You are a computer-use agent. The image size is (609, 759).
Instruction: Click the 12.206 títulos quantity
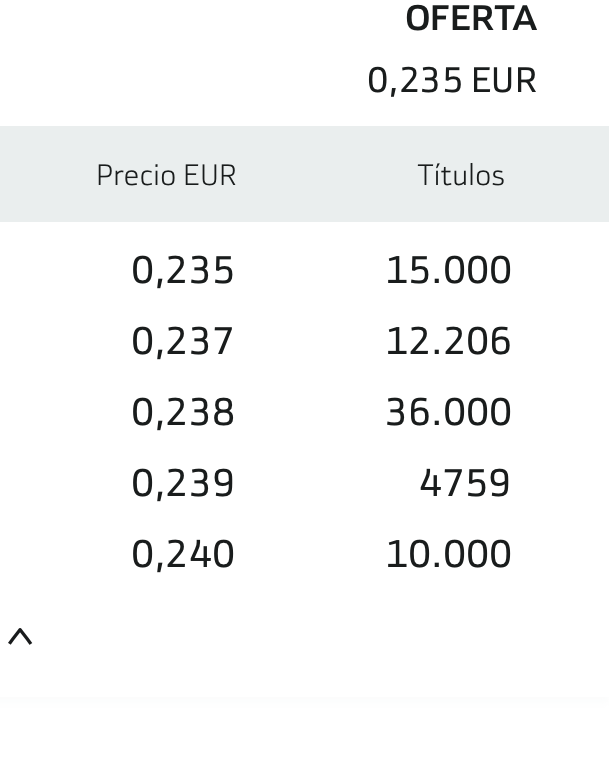click(448, 342)
